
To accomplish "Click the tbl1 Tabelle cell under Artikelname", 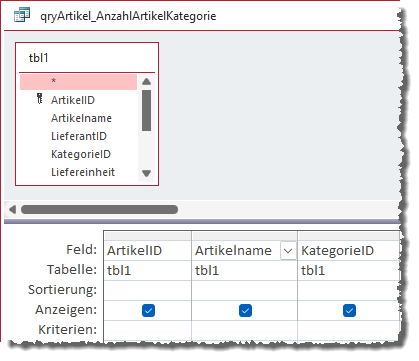I will pyautogui.click(x=244, y=270).
